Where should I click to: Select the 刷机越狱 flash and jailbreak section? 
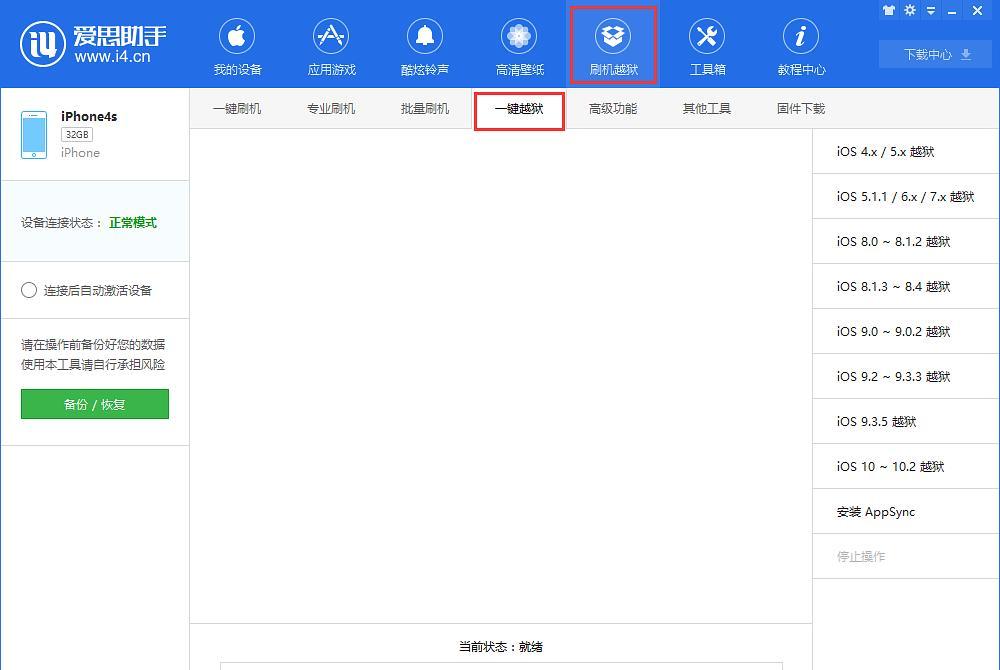pyautogui.click(x=613, y=45)
